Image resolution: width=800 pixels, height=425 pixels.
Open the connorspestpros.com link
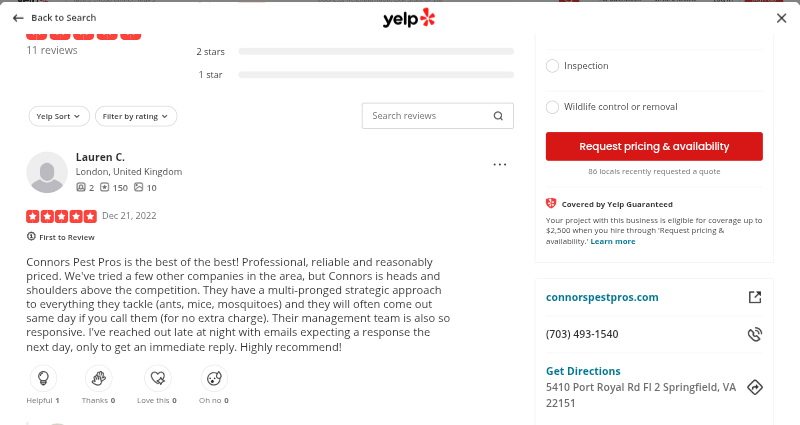602,297
